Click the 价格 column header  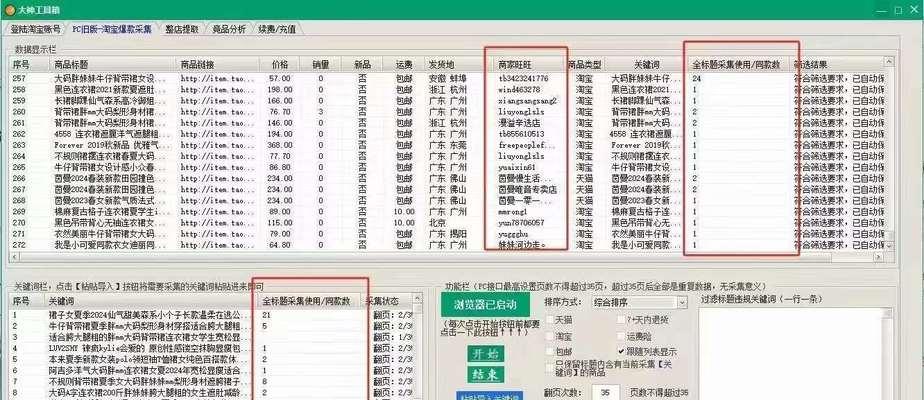[x=279, y=64]
